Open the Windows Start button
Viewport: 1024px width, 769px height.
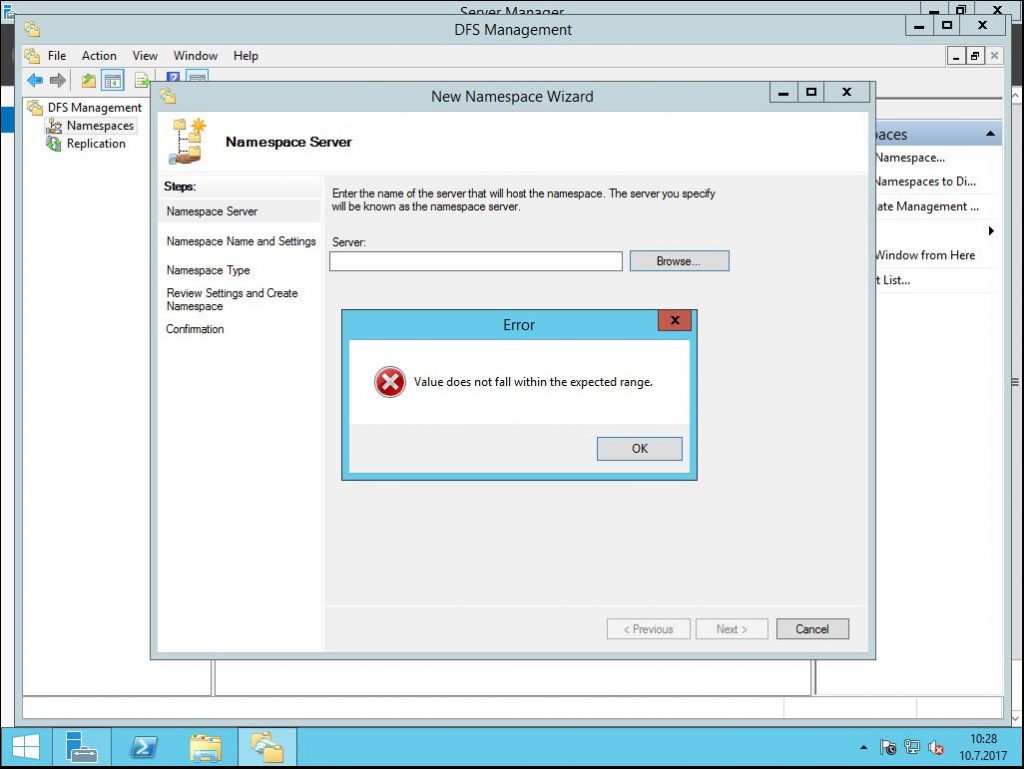[x=25, y=747]
